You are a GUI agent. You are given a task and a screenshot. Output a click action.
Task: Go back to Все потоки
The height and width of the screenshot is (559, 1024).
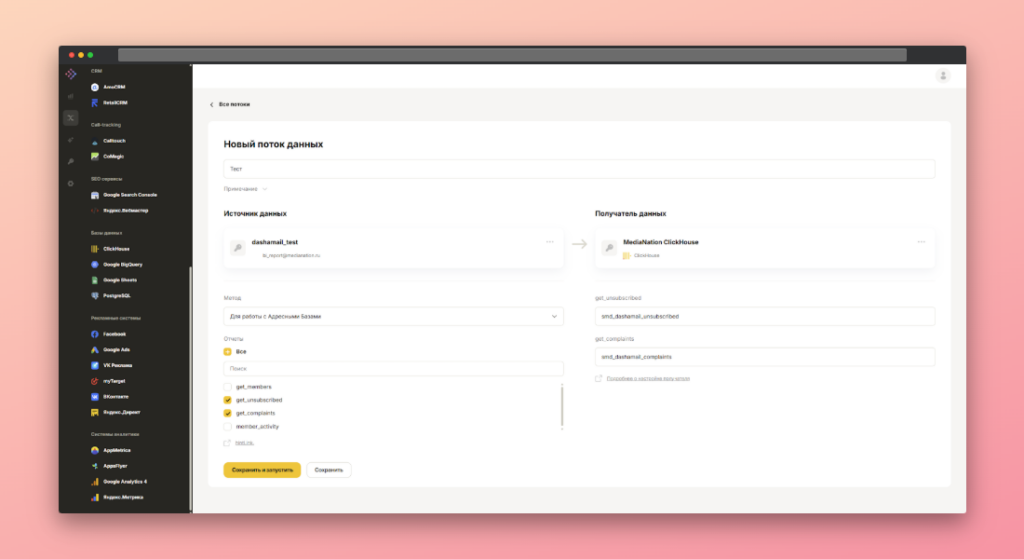pyautogui.click(x=230, y=104)
